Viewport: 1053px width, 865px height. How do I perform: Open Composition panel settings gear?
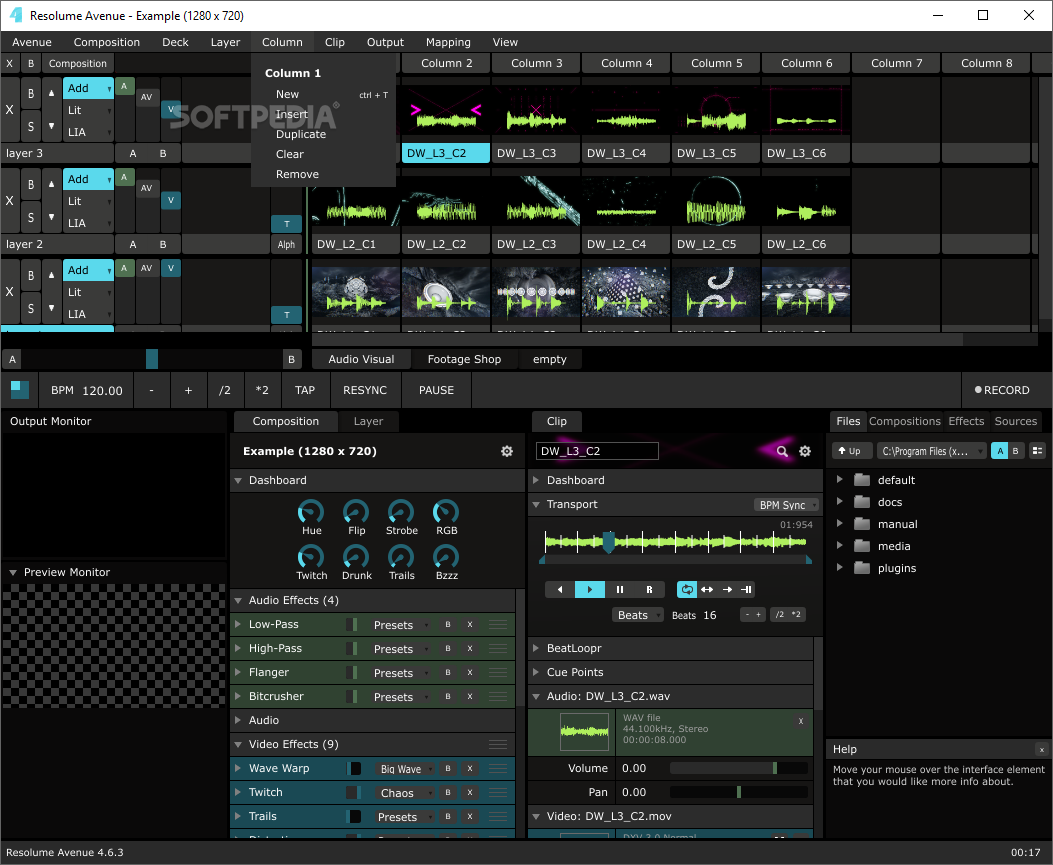click(x=507, y=451)
